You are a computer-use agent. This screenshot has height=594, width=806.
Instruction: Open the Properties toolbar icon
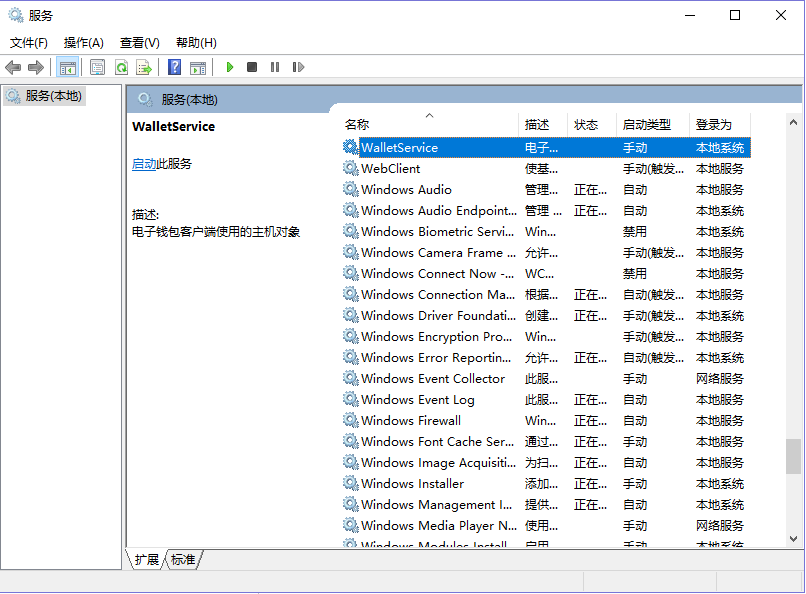click(97, 67)
